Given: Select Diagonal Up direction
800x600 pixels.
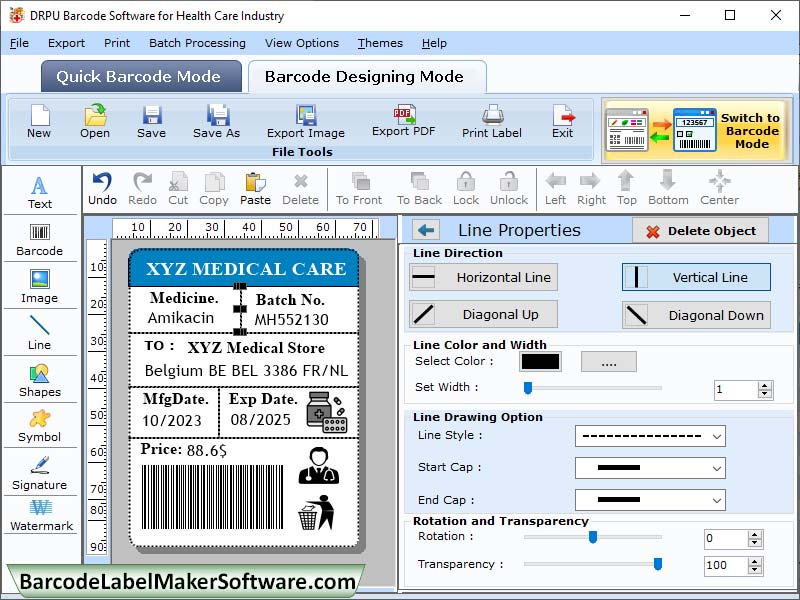Looking at the screenshot, I should click(483, 314).
